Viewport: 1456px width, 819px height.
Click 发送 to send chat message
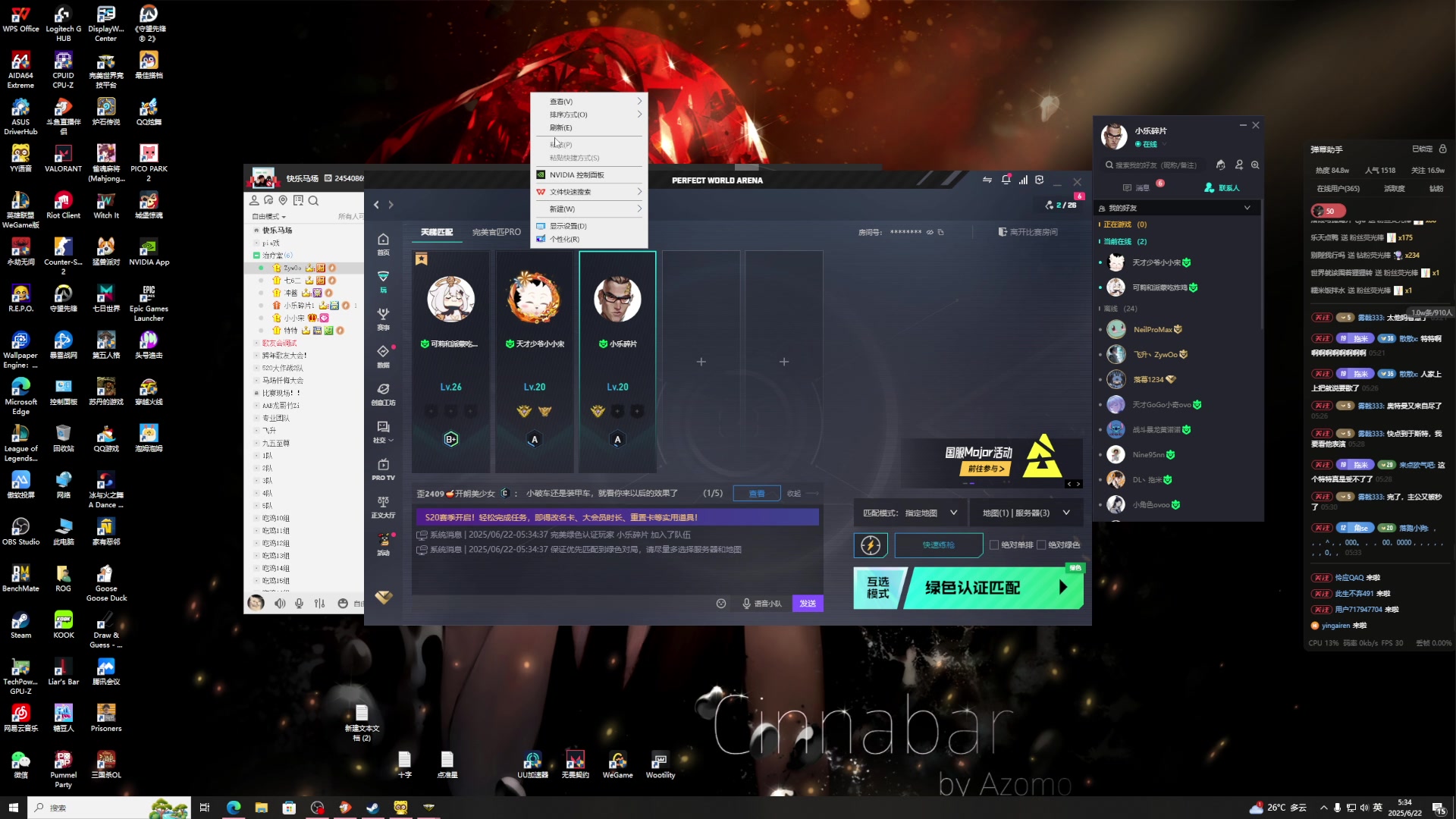[808, 604]
